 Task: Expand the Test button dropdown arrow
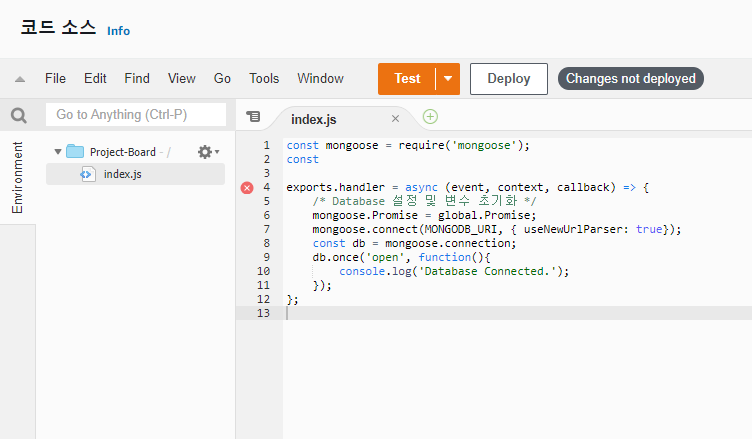448,79
